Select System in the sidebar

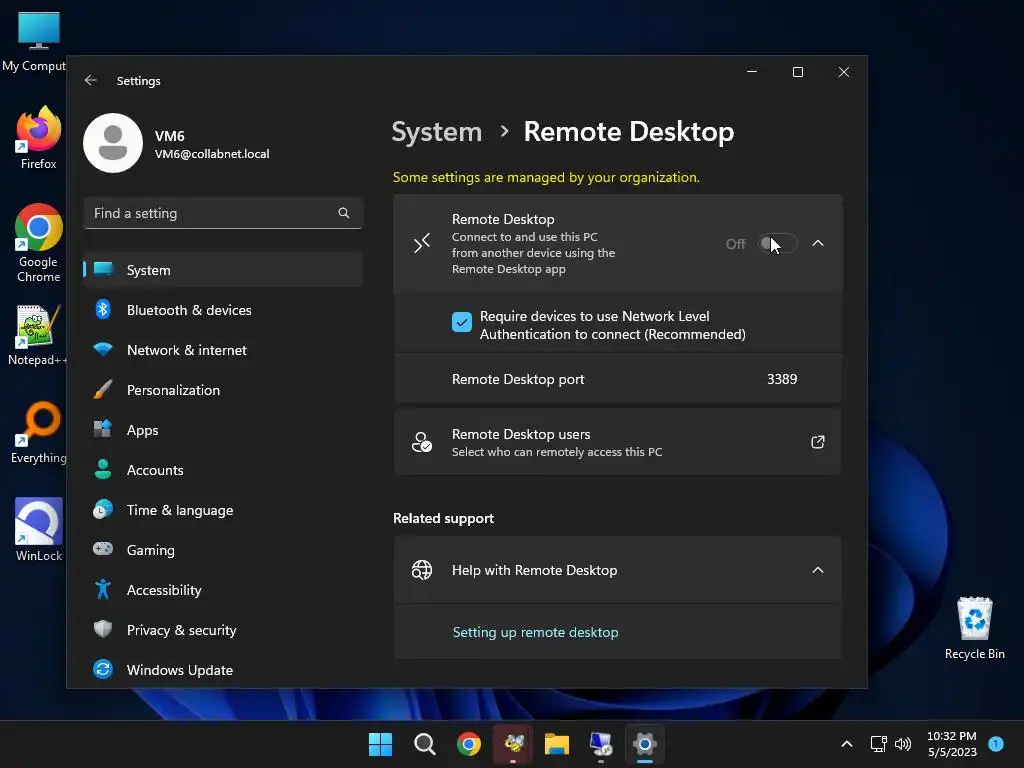click(223, 270)
